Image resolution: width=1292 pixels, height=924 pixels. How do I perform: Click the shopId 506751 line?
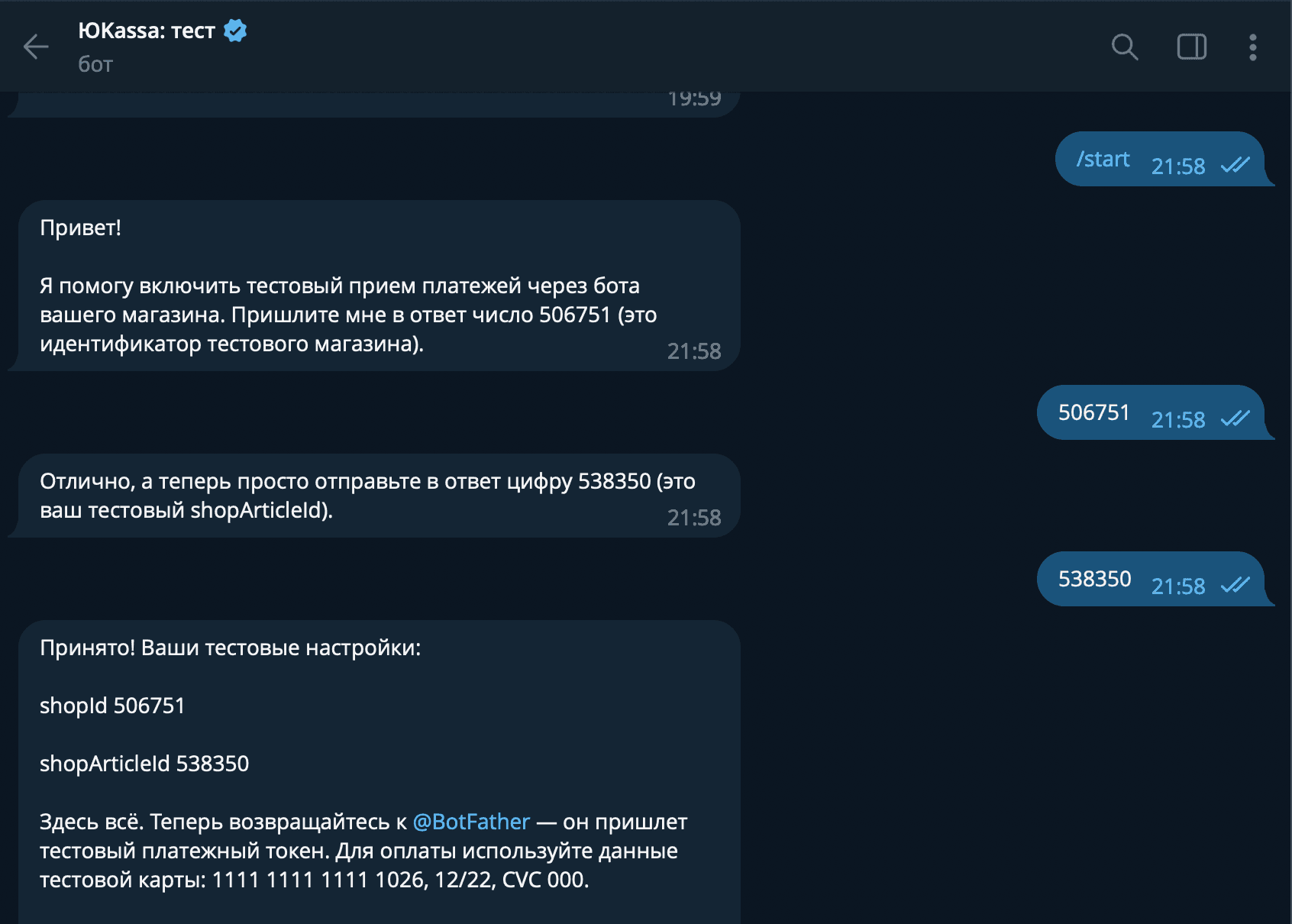point(112,706)
